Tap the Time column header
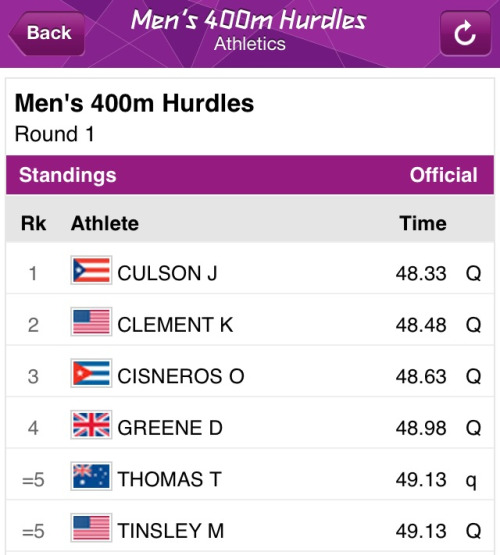The height and width of the screenshot is (555, 500). click(x=423, y=223)
